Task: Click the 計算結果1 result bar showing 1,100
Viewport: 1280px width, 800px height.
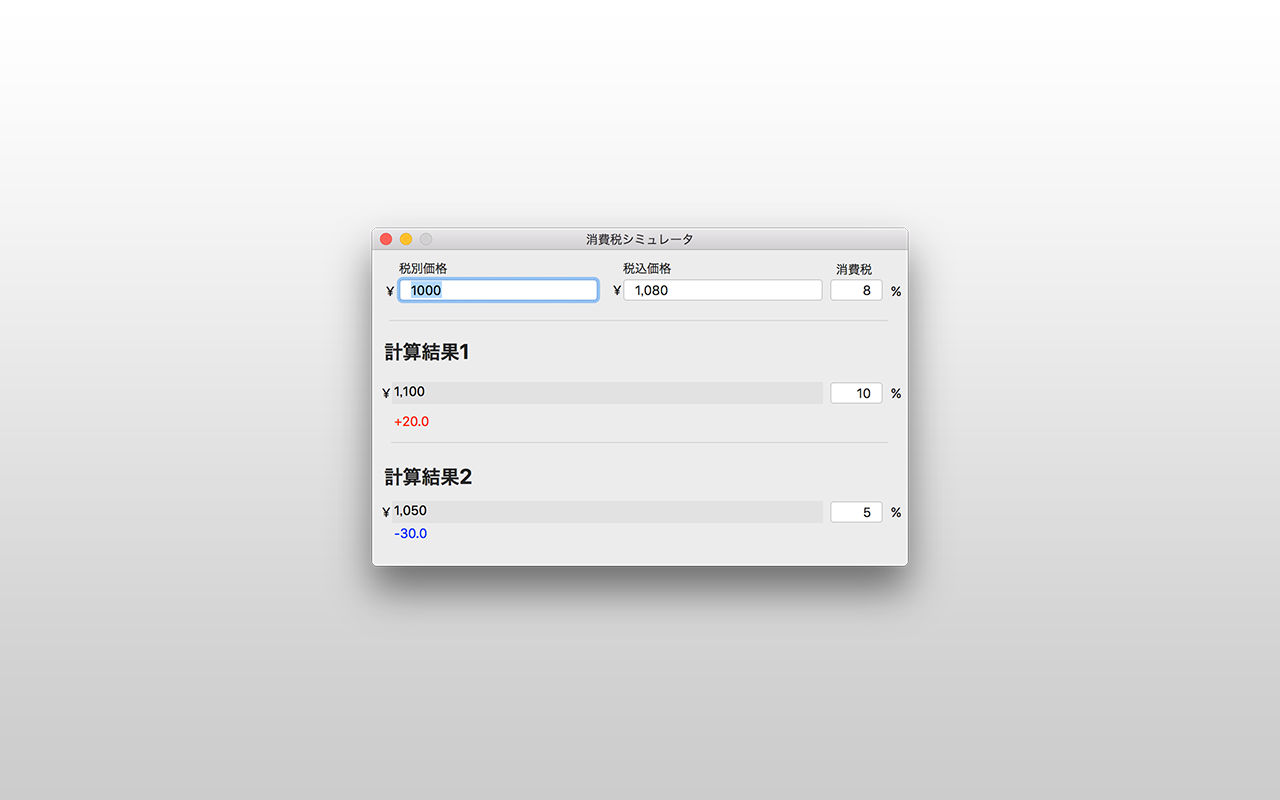Action: point(607,393)
